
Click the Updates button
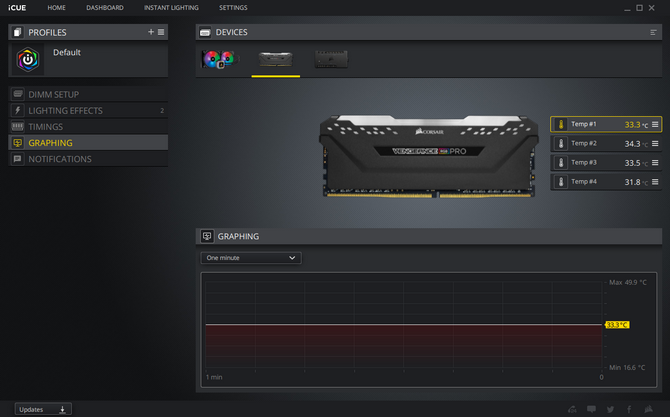coord(43,409)
